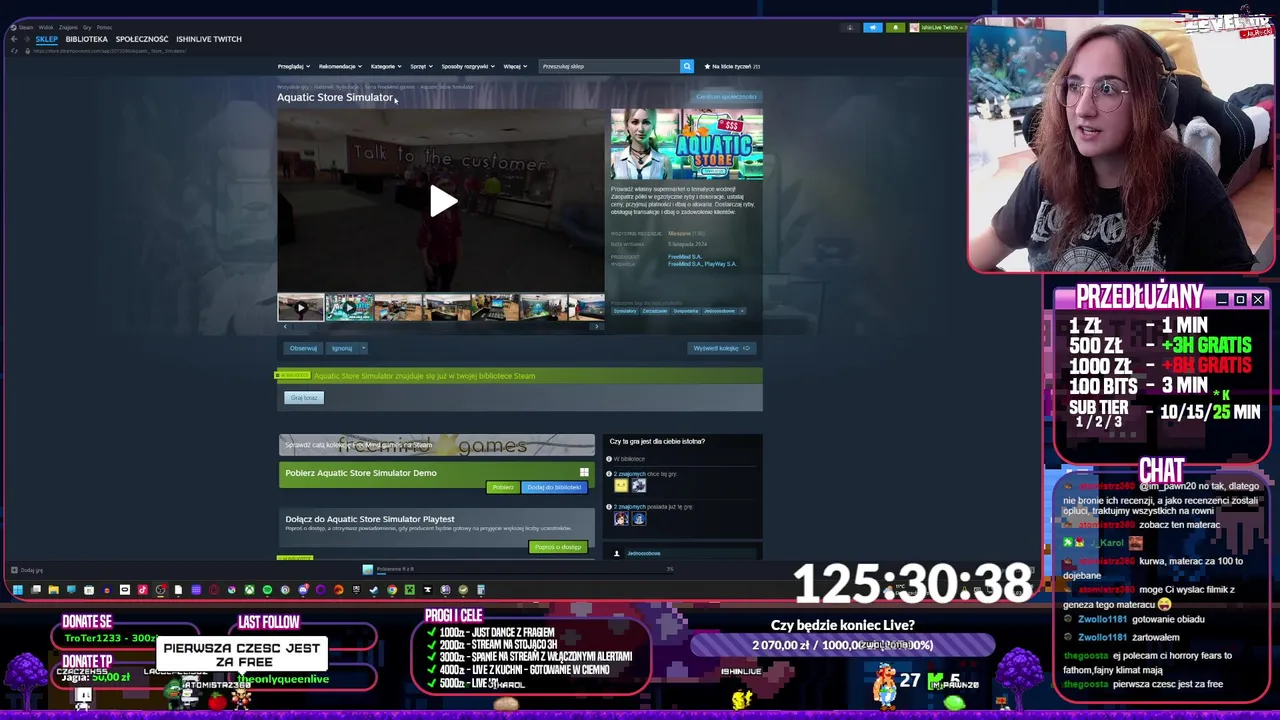Open Google Chrome from the taskbar
1280x720 pixels.
coord(392,590)
